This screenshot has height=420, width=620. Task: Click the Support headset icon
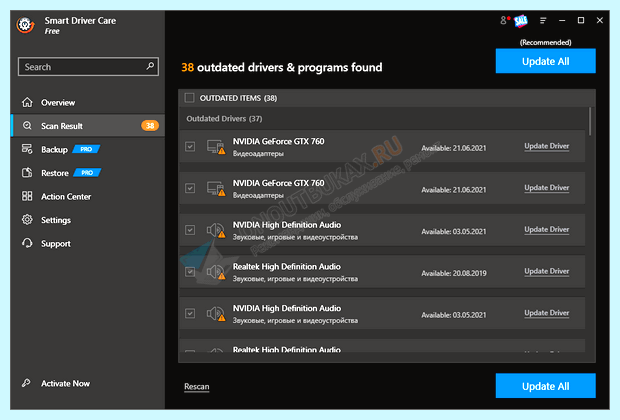click(x=27, y=243)
